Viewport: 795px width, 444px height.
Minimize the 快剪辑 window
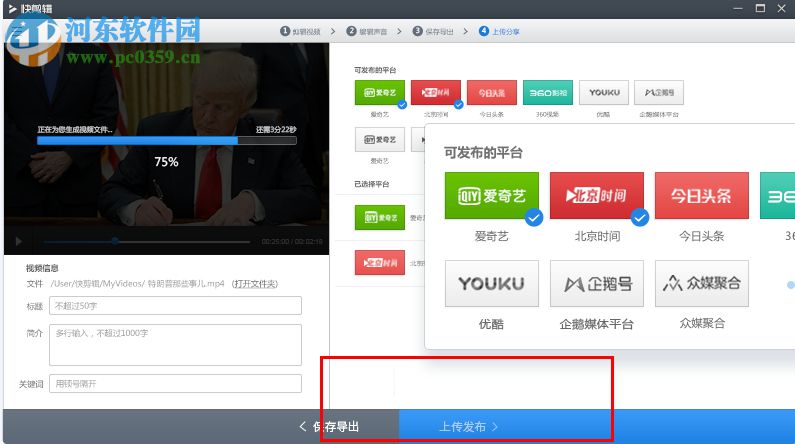(x=738, y=8)
